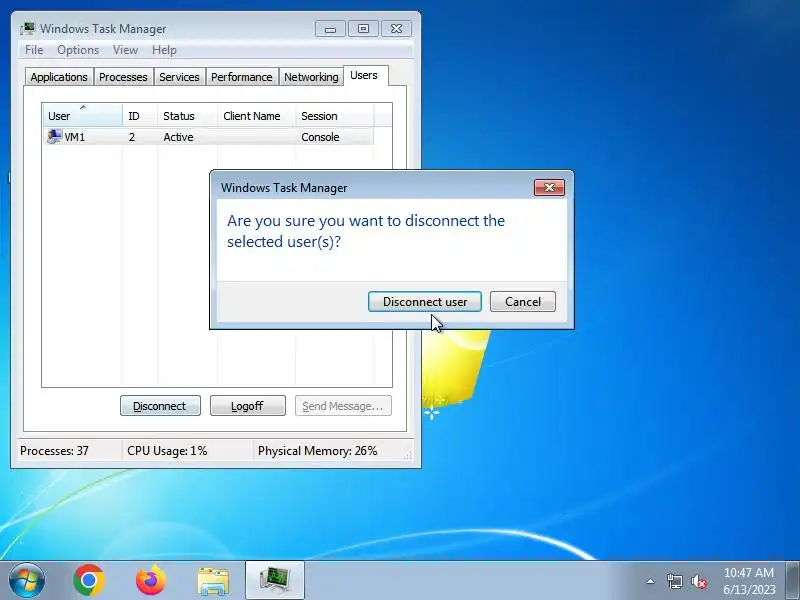
Task: Open the Windows Start menu
Action: pyautogui.click(x=27, y=581)
